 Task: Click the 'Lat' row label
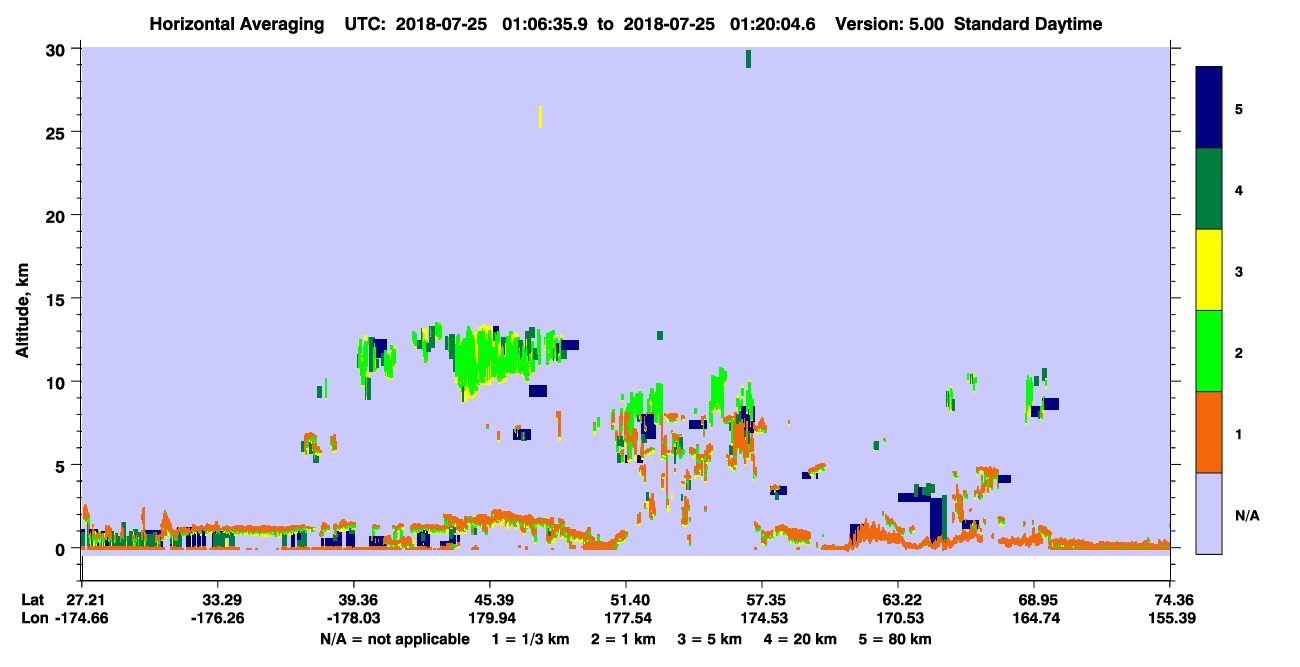(x=33, y=600)
